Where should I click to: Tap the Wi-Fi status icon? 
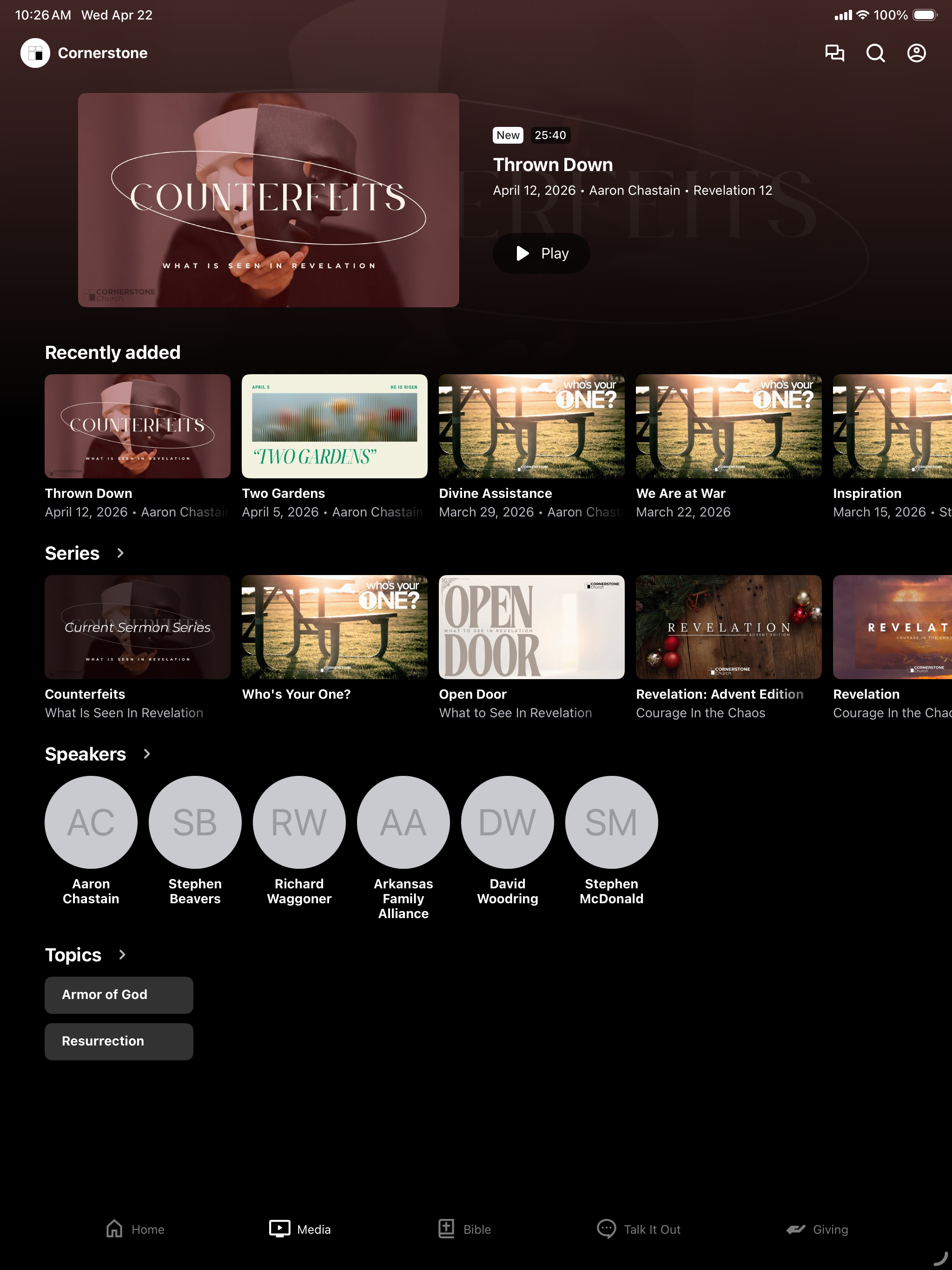click(x=862, y=15)
